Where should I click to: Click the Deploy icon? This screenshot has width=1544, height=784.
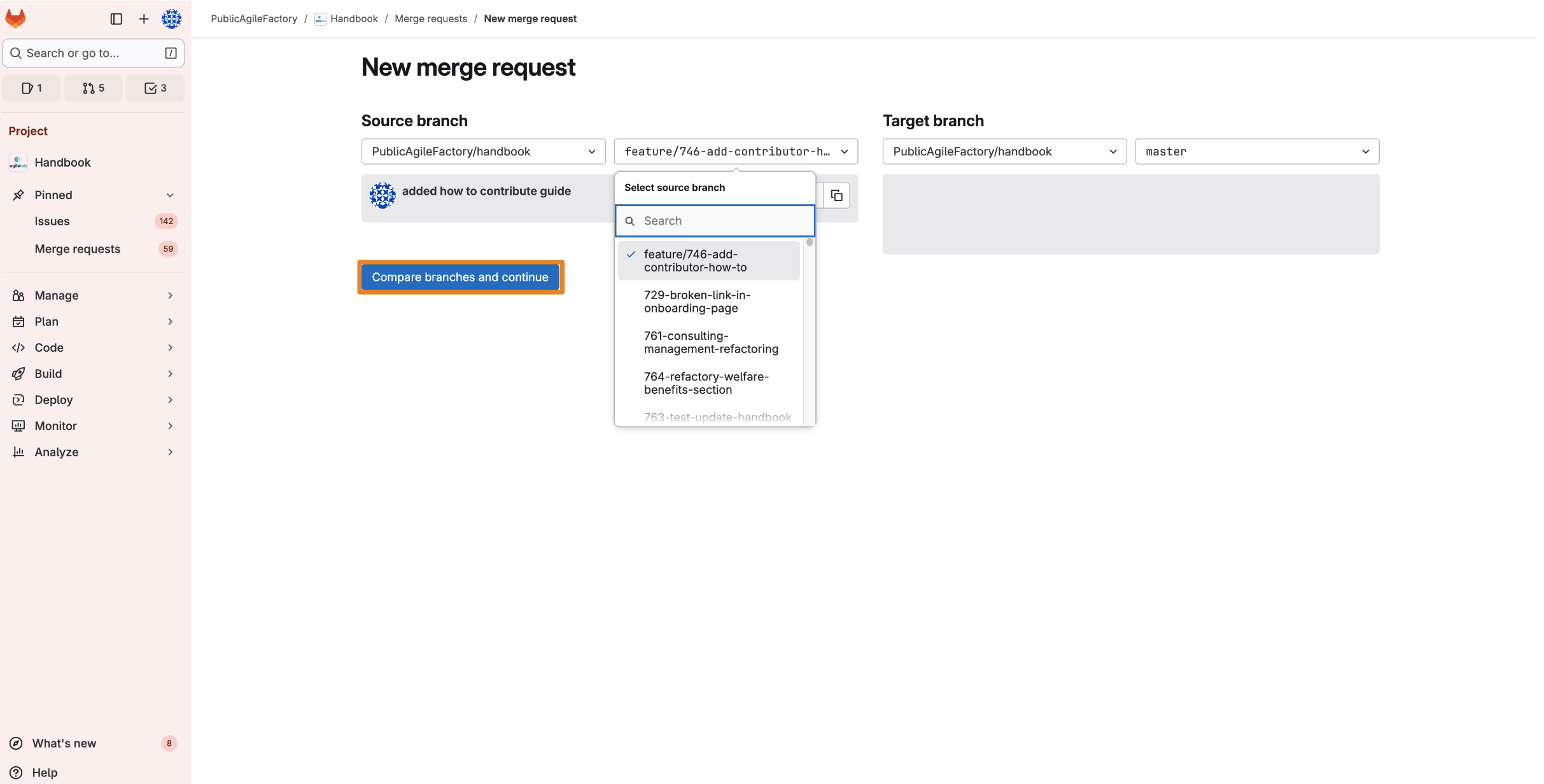pyautogui.click(x=18, y=400)
